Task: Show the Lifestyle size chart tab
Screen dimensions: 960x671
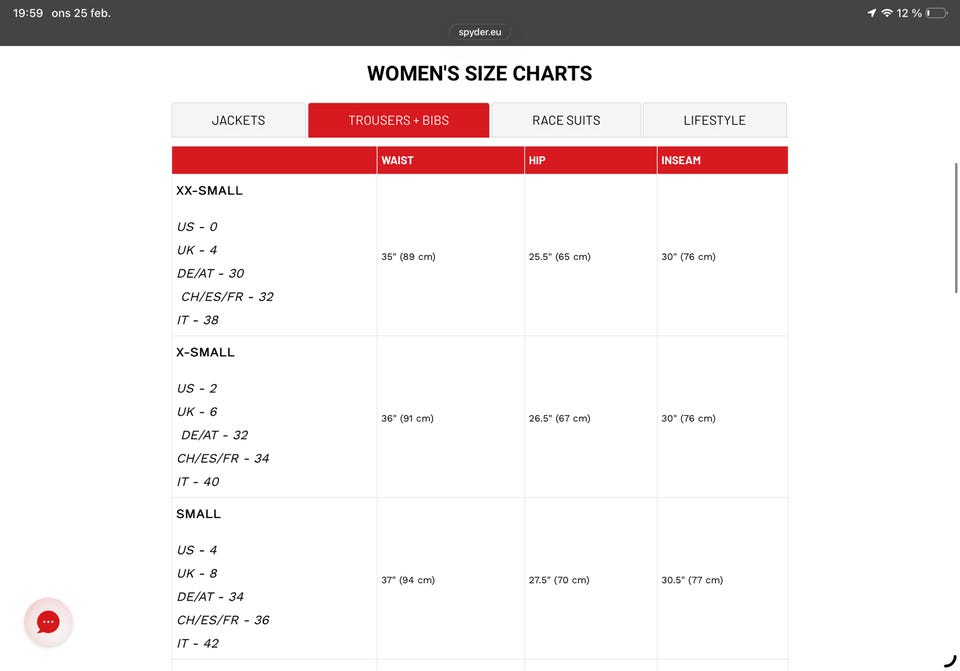Action: [x=714, y=120]
